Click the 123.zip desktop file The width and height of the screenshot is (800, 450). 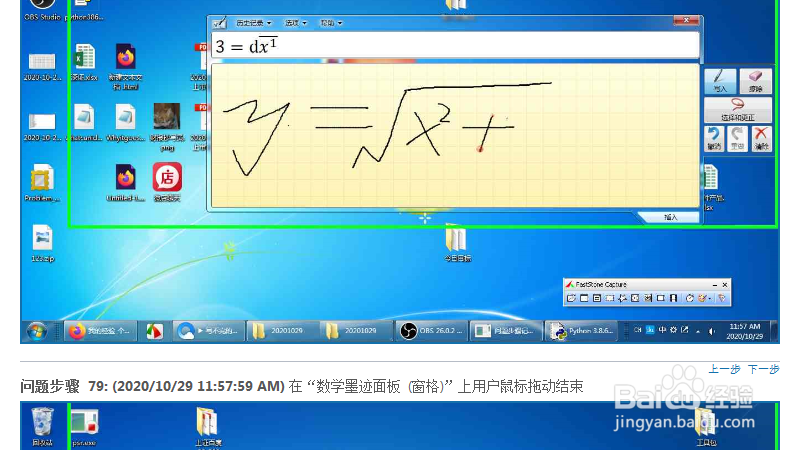[42, 243]
